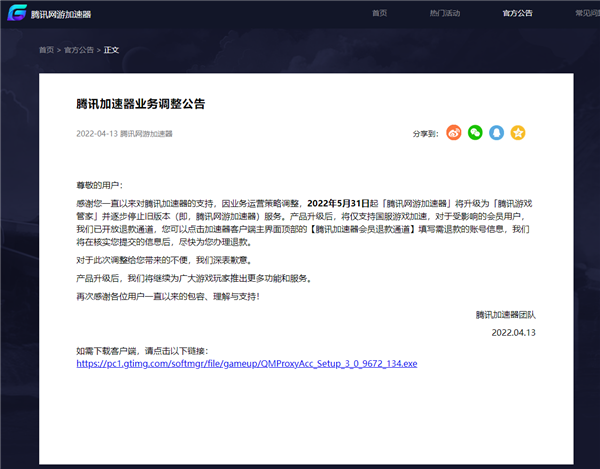The image size is (600, 469).
Task: Click the 产品升级后，我们将继续 sentence
Action: [194, 278]
